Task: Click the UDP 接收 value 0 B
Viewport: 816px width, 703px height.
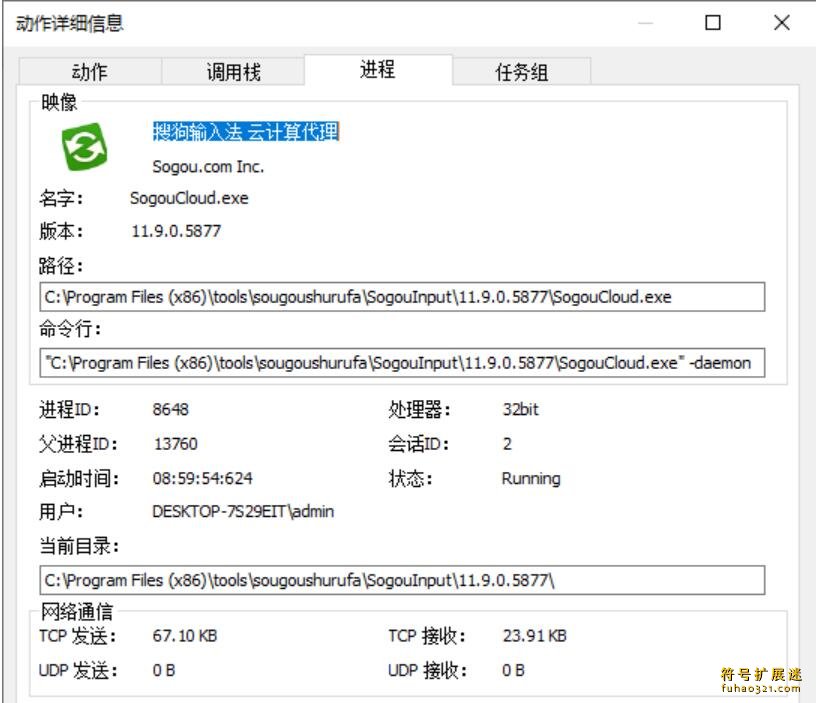Action: click(513, 670)
